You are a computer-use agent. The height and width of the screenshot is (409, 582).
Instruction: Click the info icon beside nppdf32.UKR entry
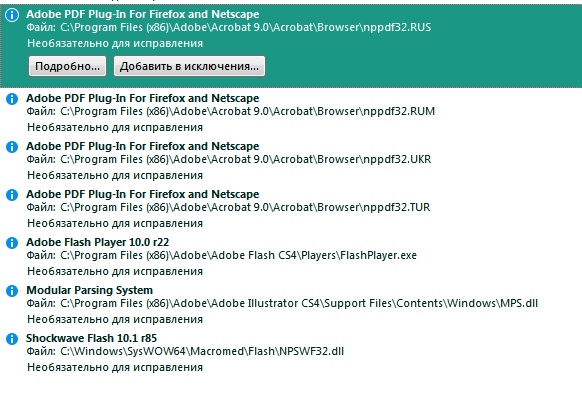[x=12, y=147]
